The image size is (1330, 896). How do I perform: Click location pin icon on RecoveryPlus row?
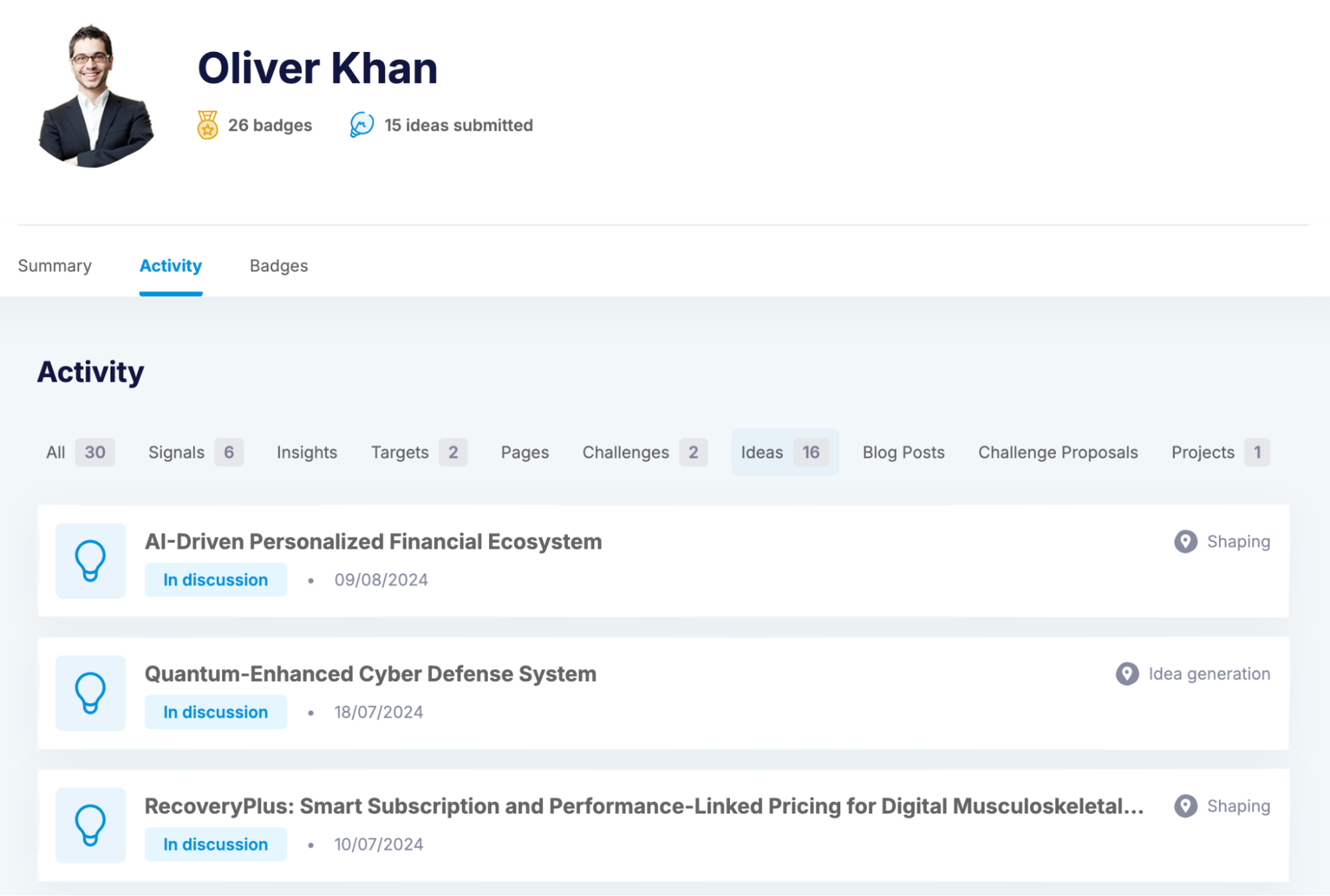point(1186,806)
